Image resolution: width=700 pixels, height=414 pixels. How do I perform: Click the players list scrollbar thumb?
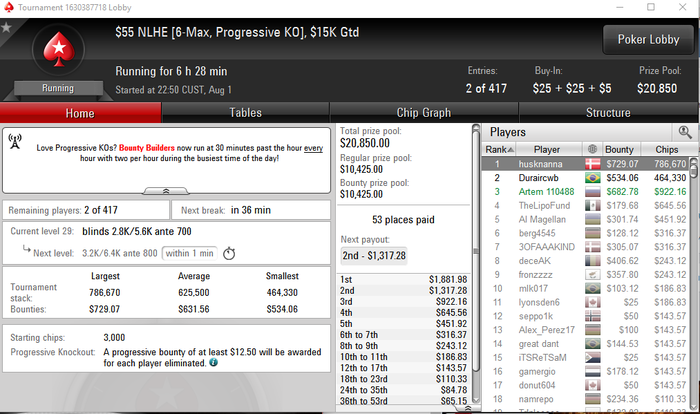point(693,167)
